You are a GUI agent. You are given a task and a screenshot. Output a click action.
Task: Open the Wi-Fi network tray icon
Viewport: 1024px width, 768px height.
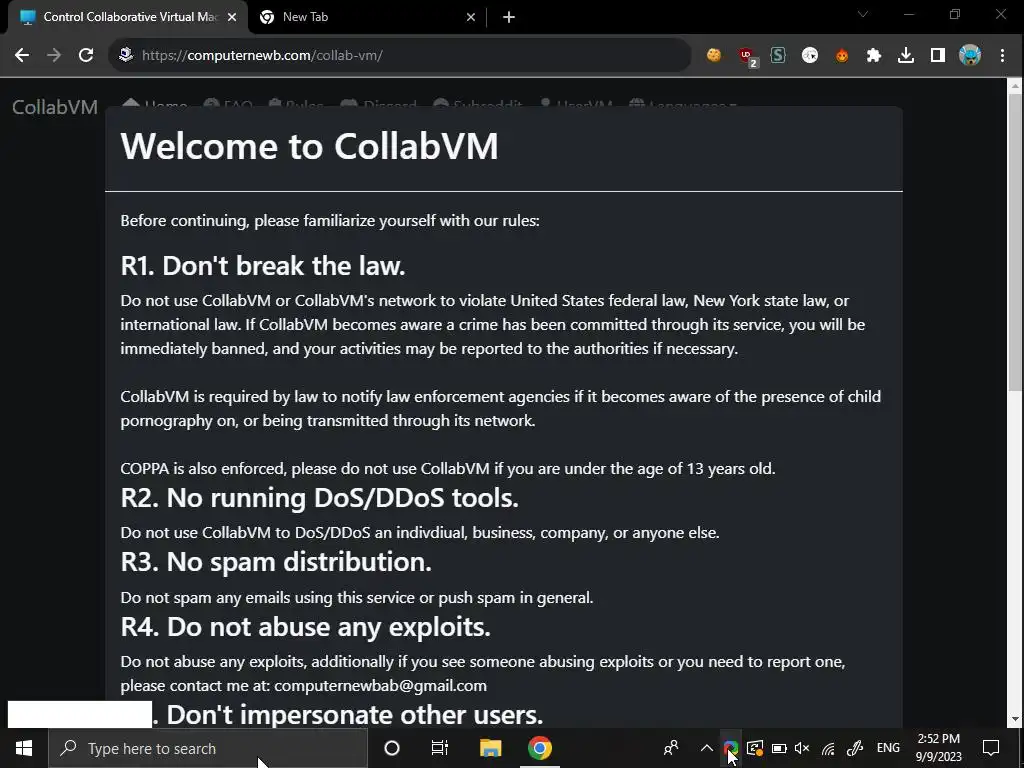[x=828, y=748]
